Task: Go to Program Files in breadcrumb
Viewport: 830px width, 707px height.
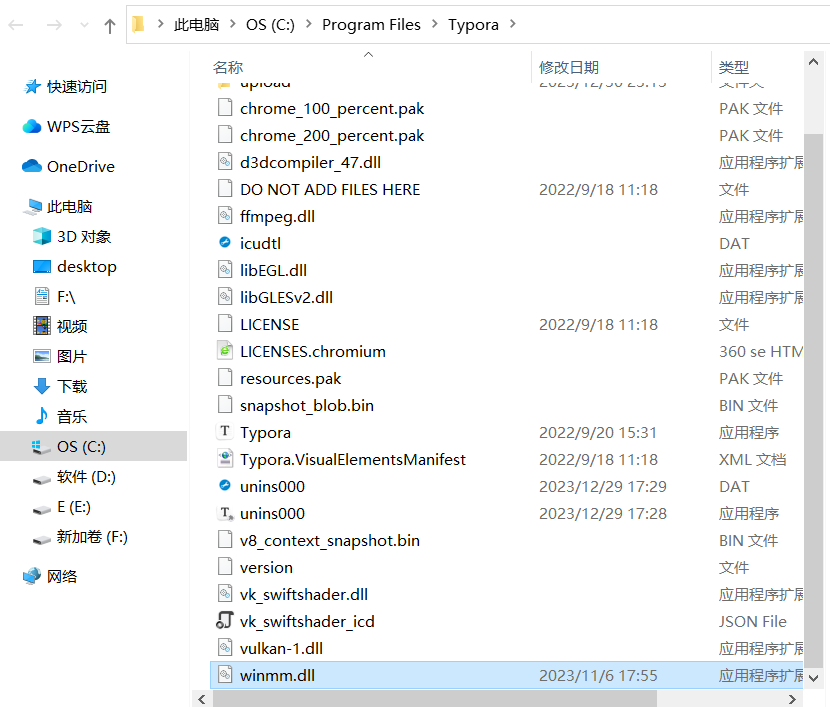Action: (371, 24)
